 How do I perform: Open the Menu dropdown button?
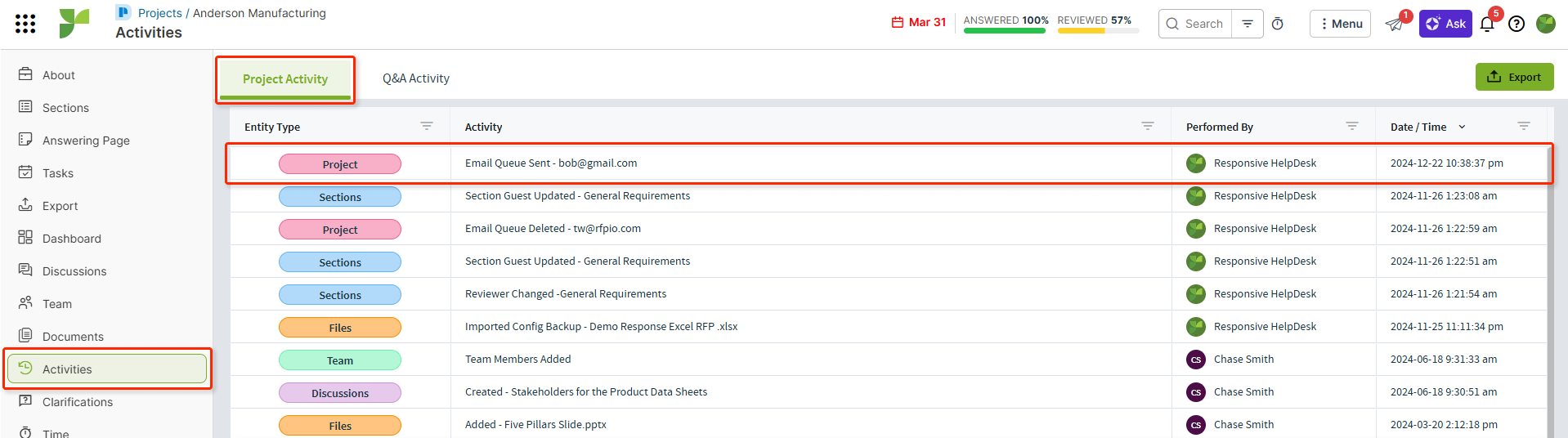pyautogui.click(x=1340, y=24)
